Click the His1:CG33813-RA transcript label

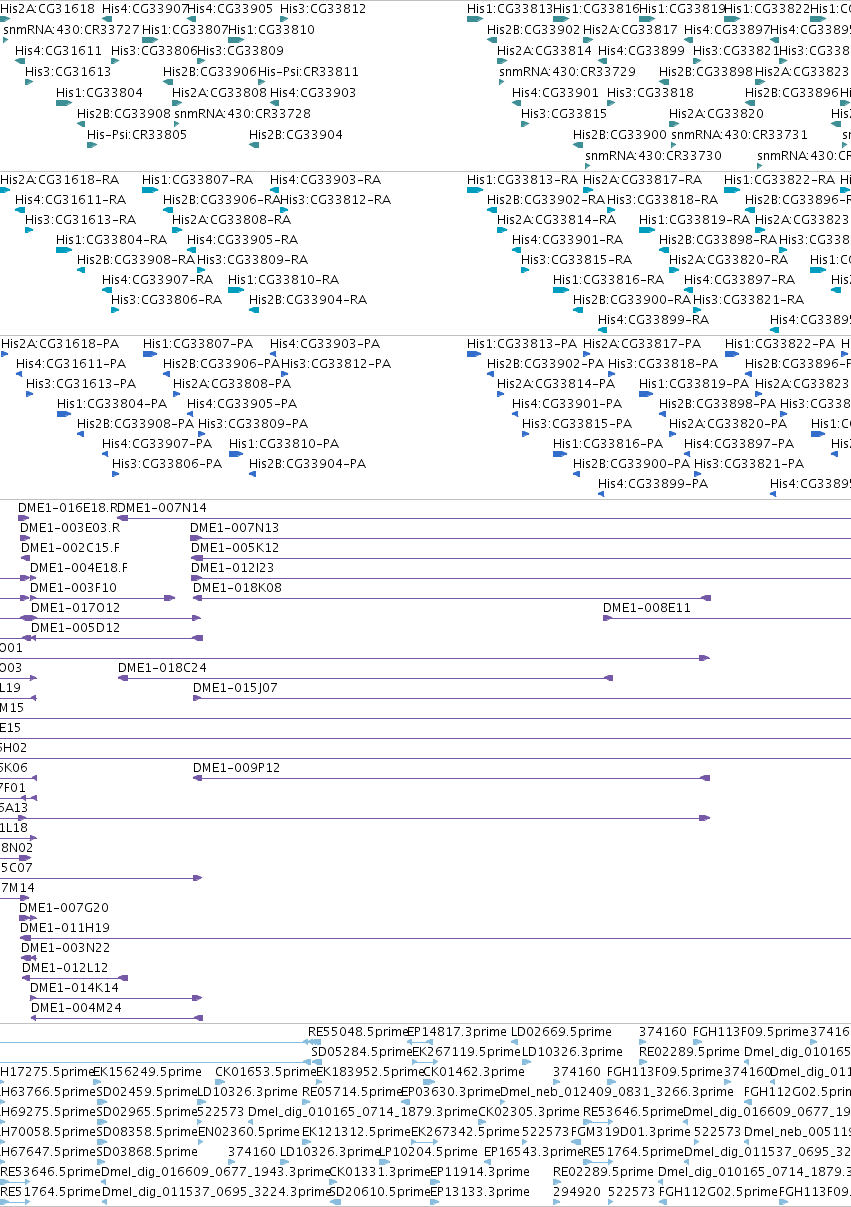[x=523, y=180]
